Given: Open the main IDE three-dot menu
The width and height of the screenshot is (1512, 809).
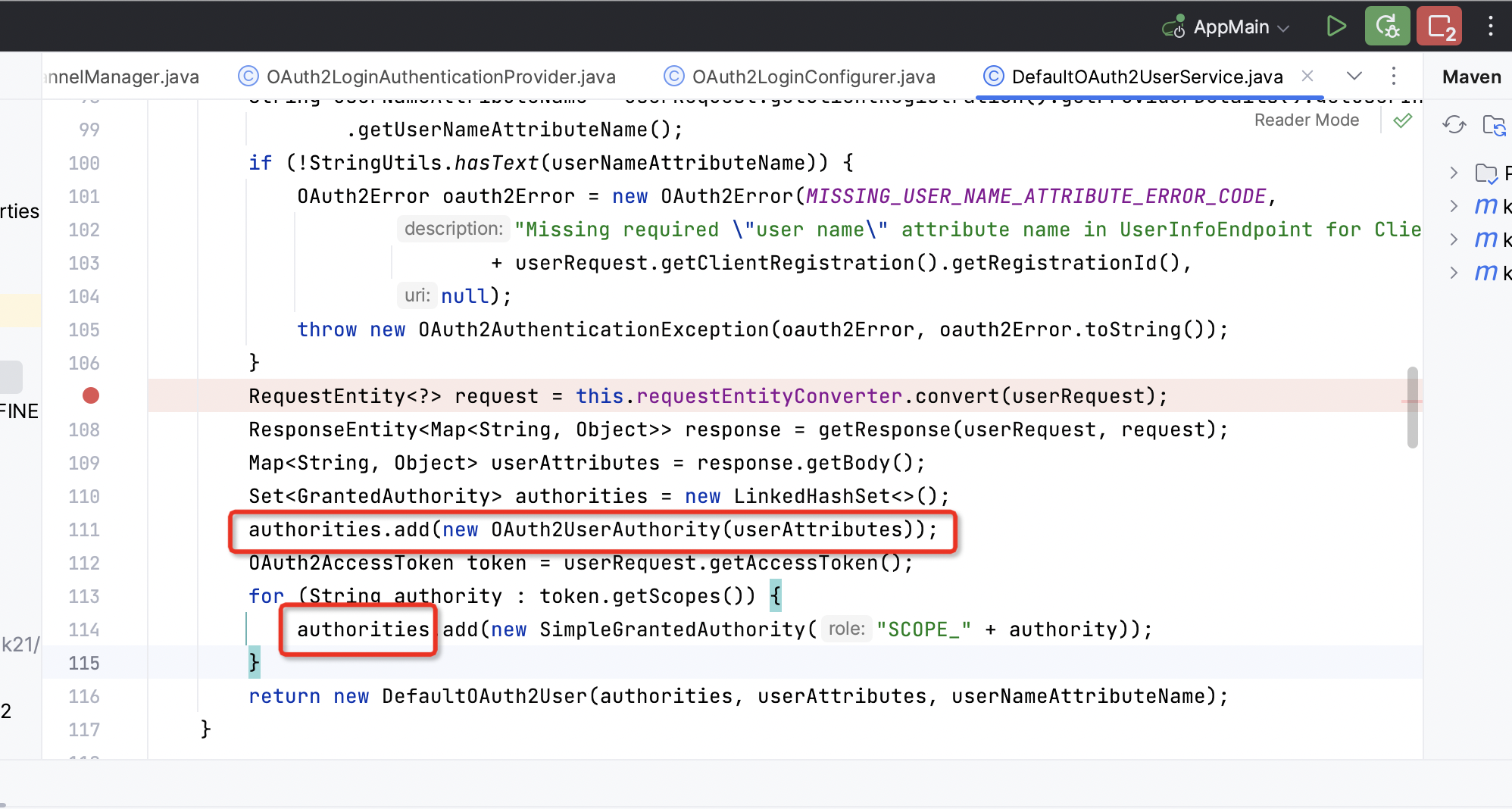Looking at the screenshot, I should click(x=1489, y=25).
